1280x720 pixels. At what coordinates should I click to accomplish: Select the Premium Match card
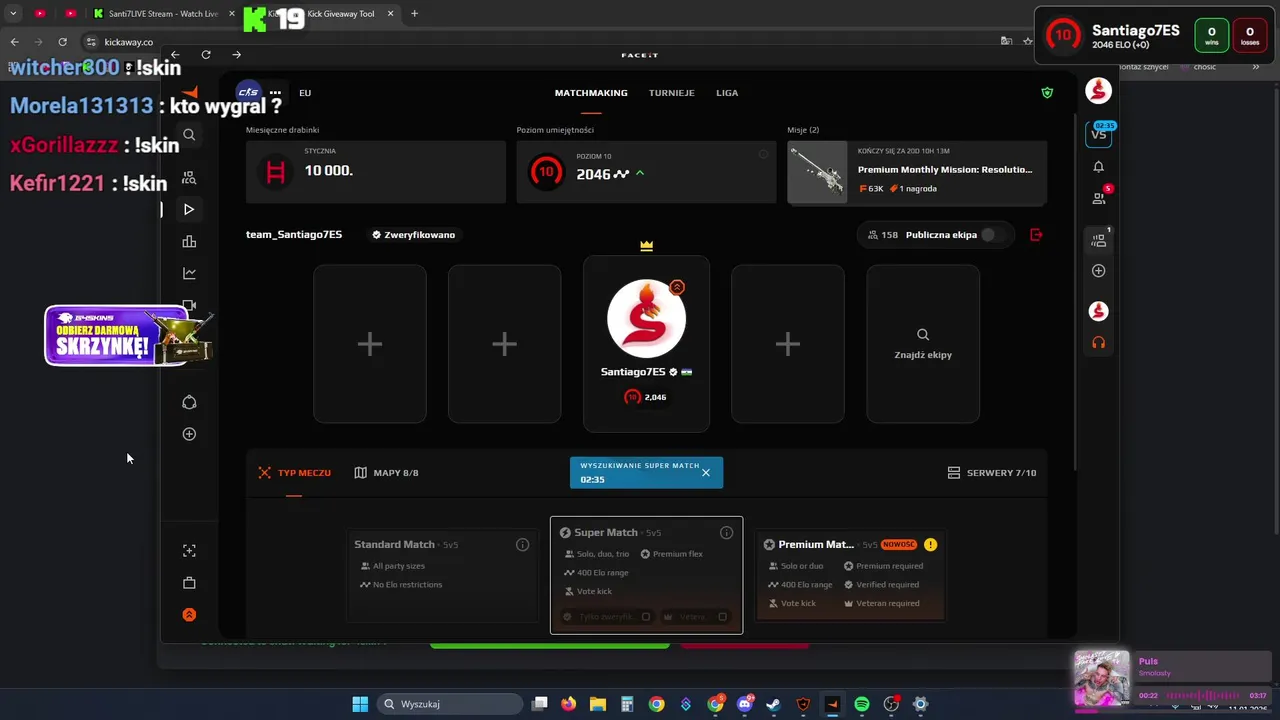click(x=850, y=575)
